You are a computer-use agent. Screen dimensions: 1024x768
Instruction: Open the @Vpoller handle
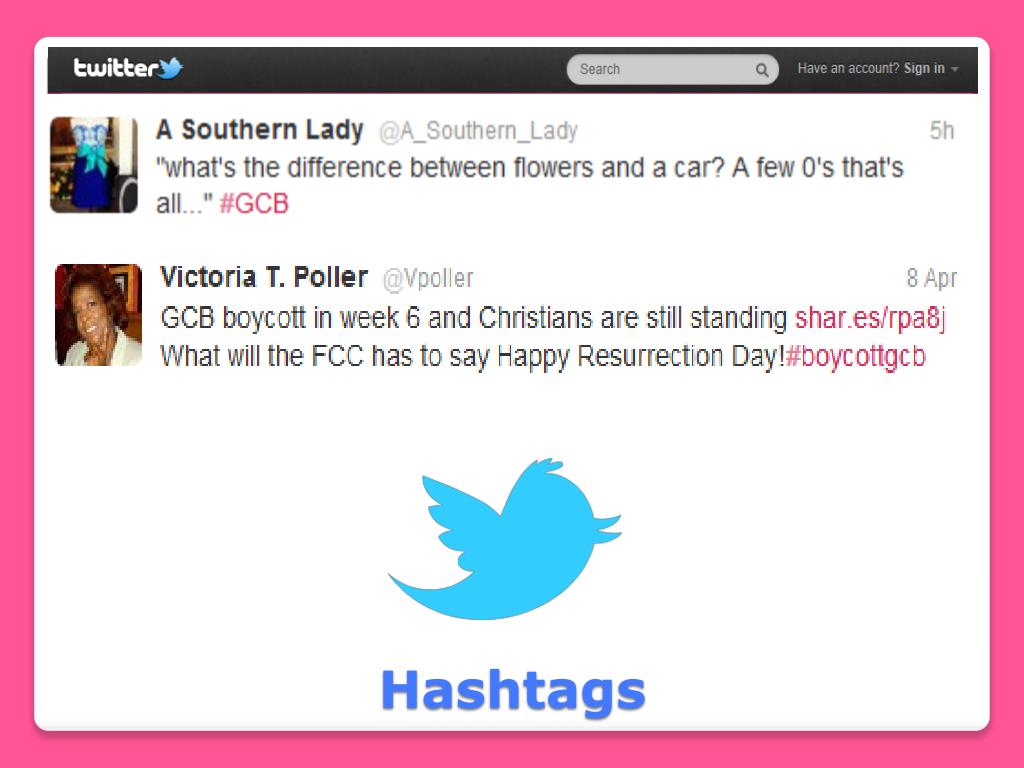[428, 279]
